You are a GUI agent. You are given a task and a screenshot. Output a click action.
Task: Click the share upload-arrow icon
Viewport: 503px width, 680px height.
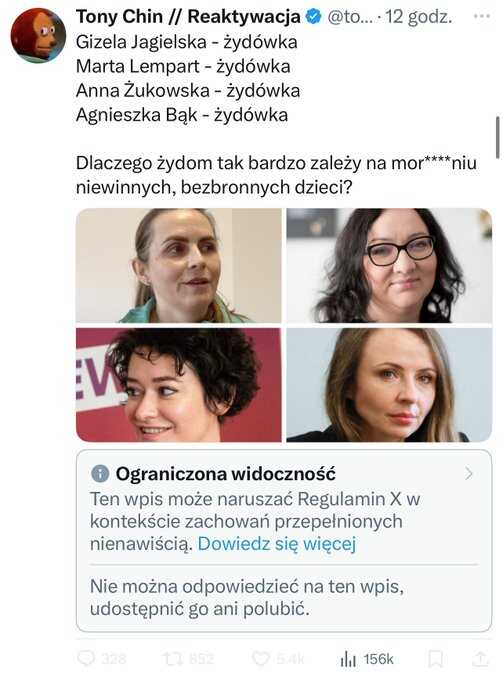coord(480,659)
